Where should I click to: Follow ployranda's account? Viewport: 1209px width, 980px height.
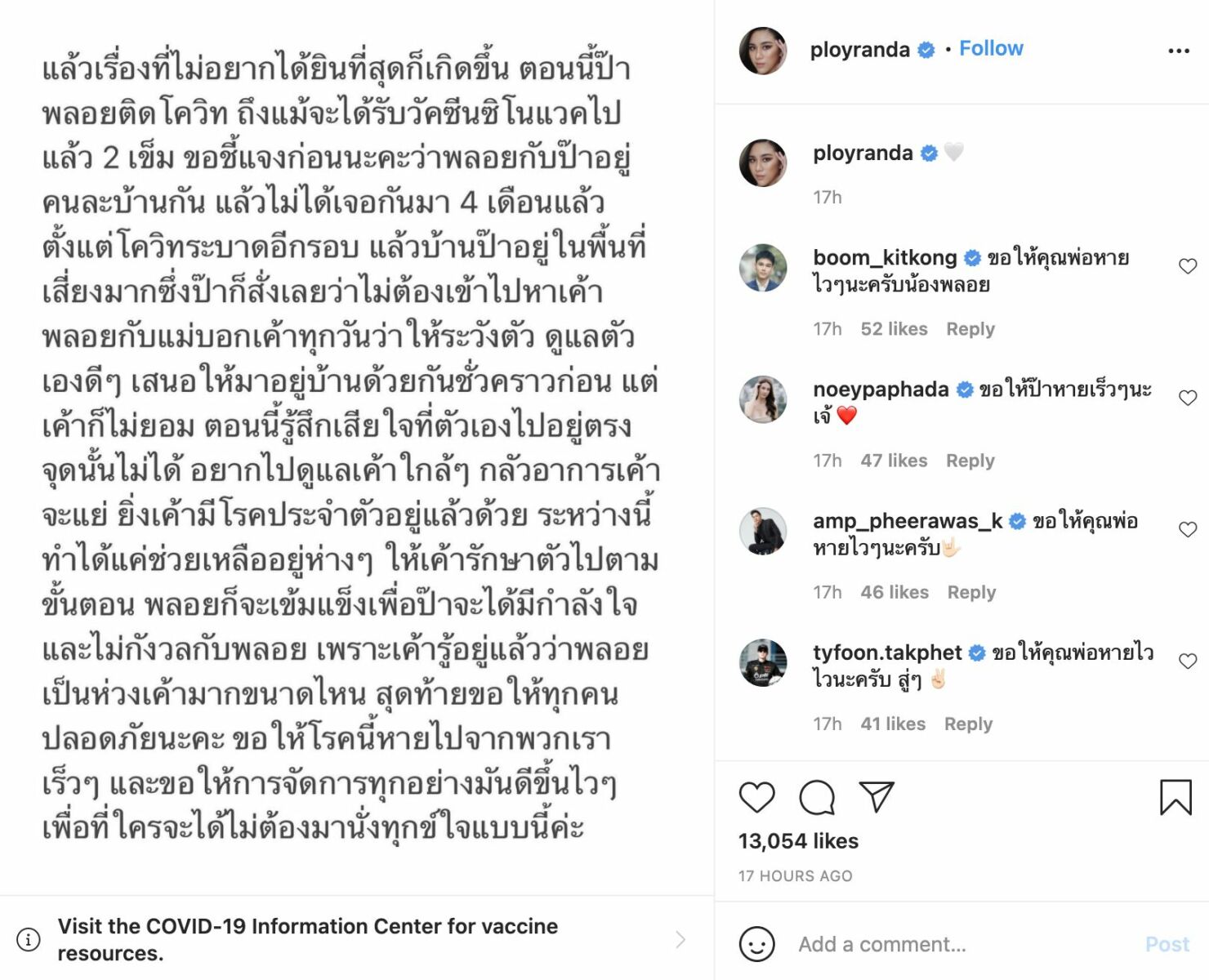(x=991, y=48)
